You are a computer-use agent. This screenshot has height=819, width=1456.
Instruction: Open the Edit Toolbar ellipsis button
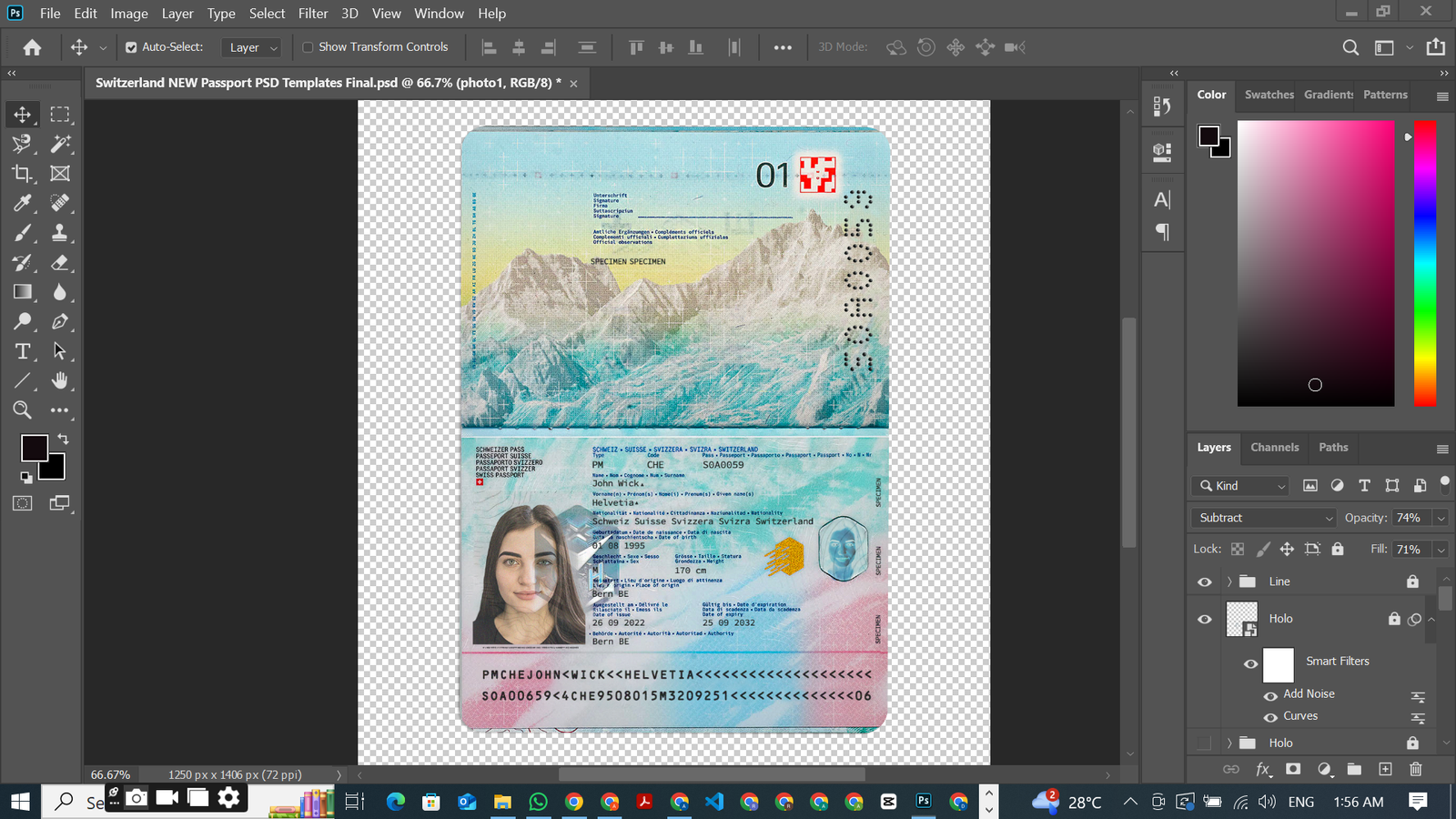click(60, 410)
